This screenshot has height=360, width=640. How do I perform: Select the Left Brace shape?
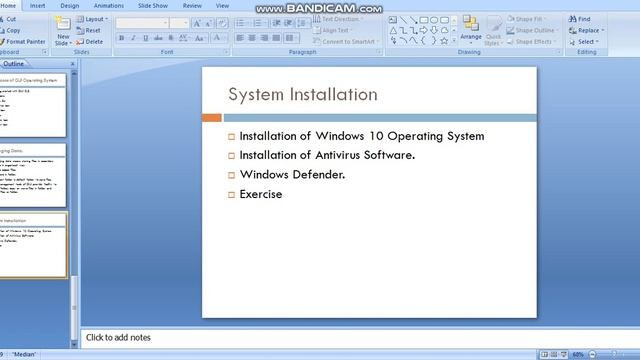tap(424, 41)
